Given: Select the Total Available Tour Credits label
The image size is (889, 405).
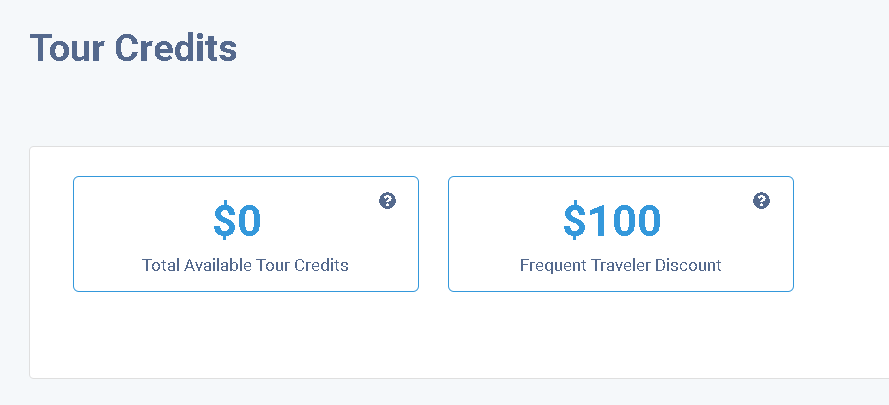Looking at the screenshot, I should point(245,265).
